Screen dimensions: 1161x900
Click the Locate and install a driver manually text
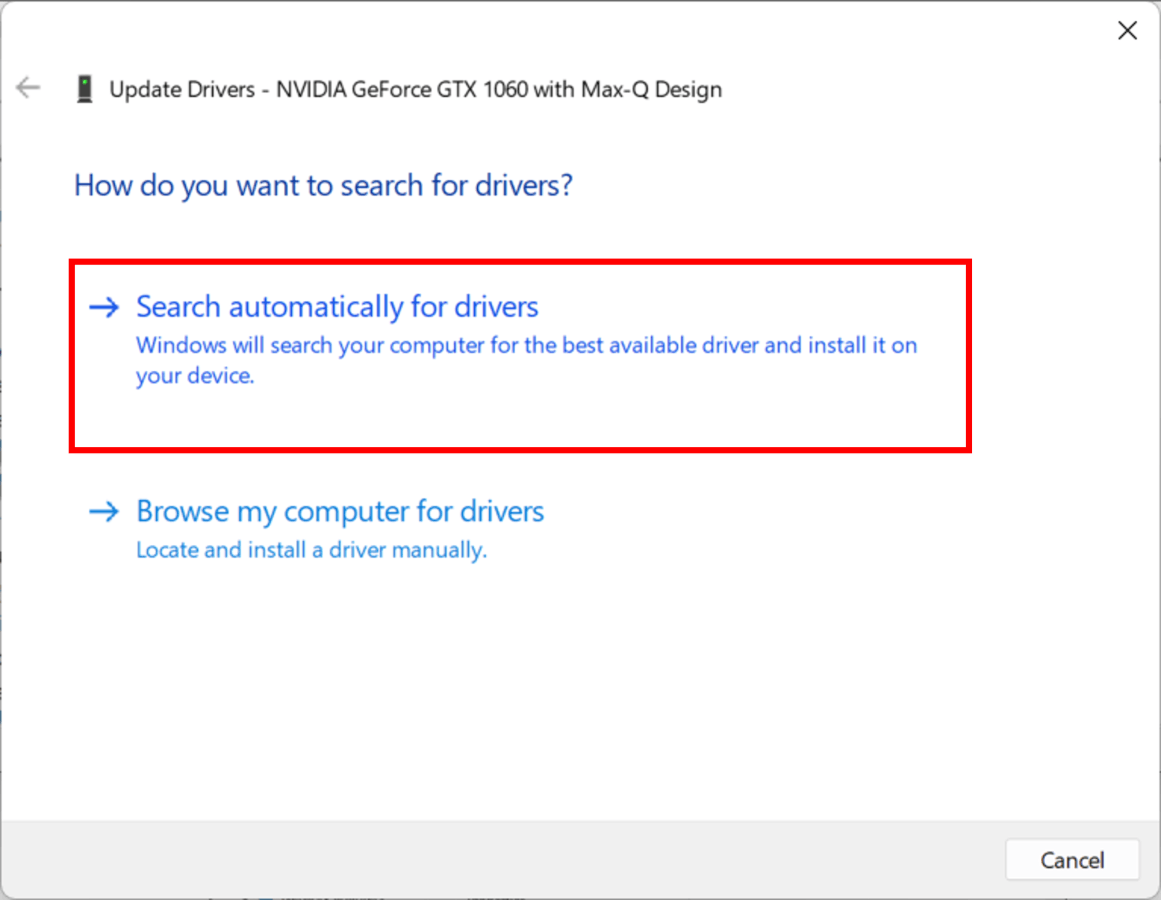[311, 549]
